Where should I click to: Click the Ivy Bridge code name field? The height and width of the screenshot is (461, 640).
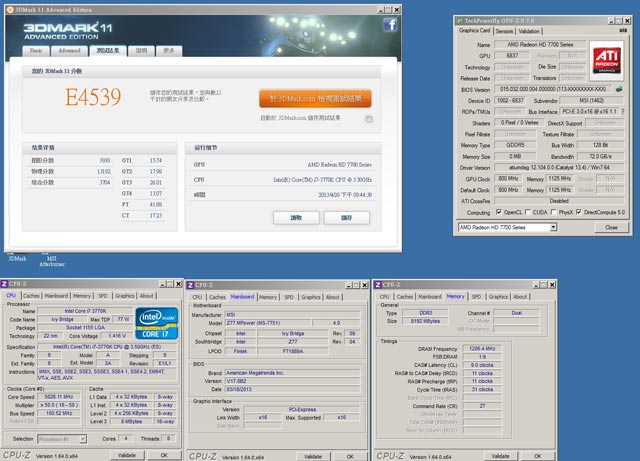pos(62,319)
